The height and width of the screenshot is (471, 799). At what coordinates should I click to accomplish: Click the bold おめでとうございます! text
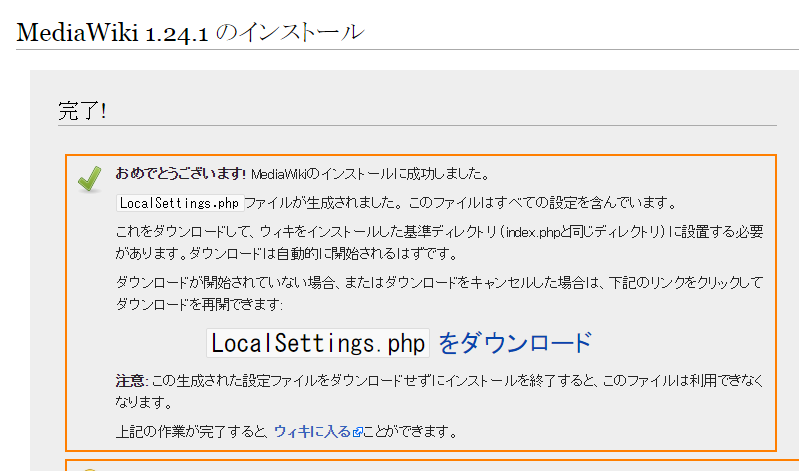tap(181, 174)
